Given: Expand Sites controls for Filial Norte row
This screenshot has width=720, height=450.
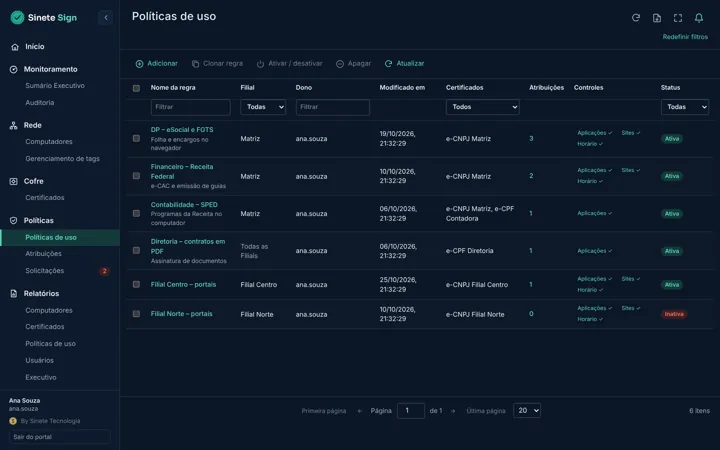Looking at the screenshot, I should [630, 308].
